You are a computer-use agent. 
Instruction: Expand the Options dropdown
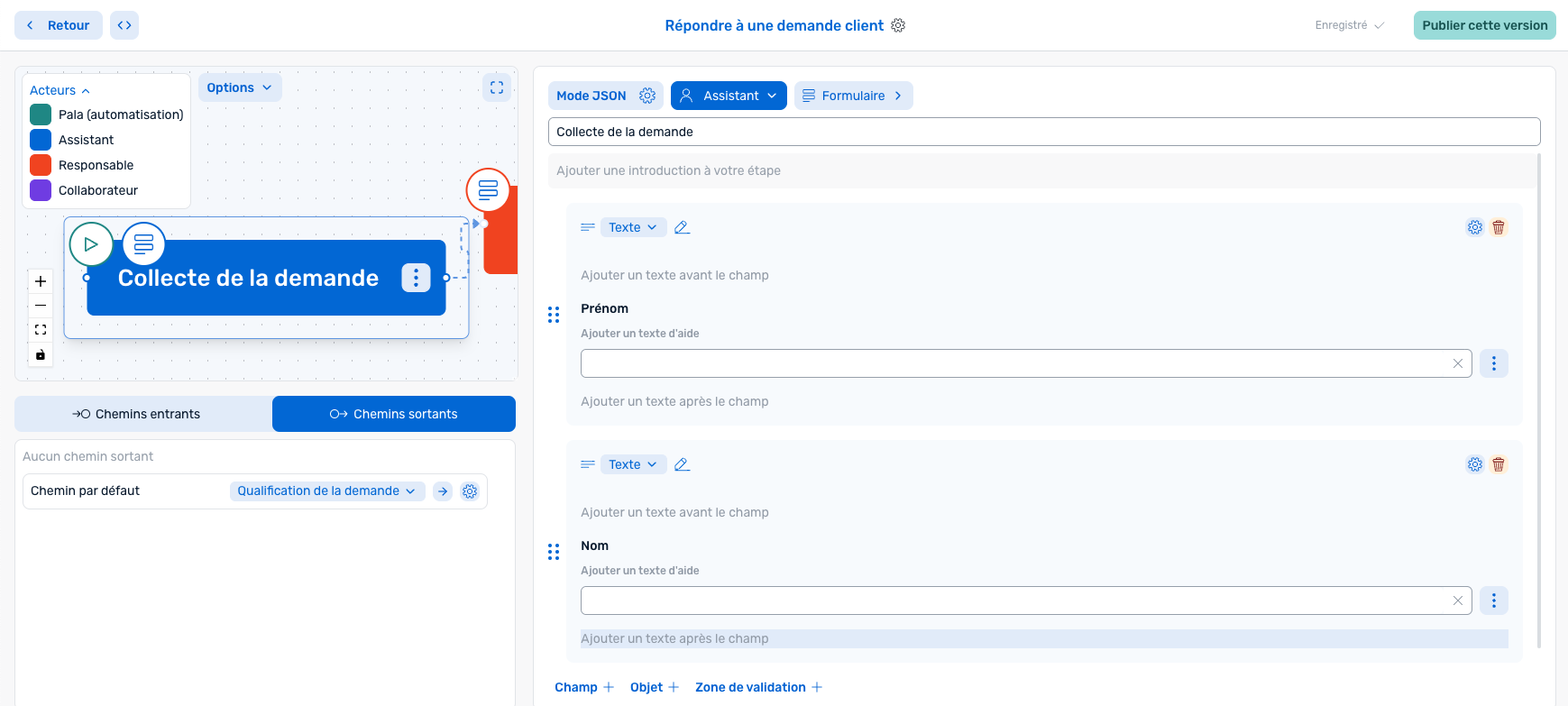click(239, 87)
